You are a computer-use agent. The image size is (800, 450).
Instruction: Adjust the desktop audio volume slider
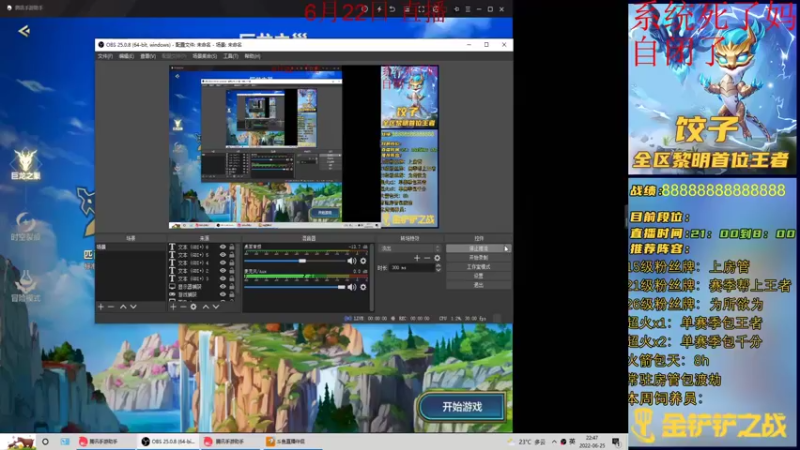(300, 261)
